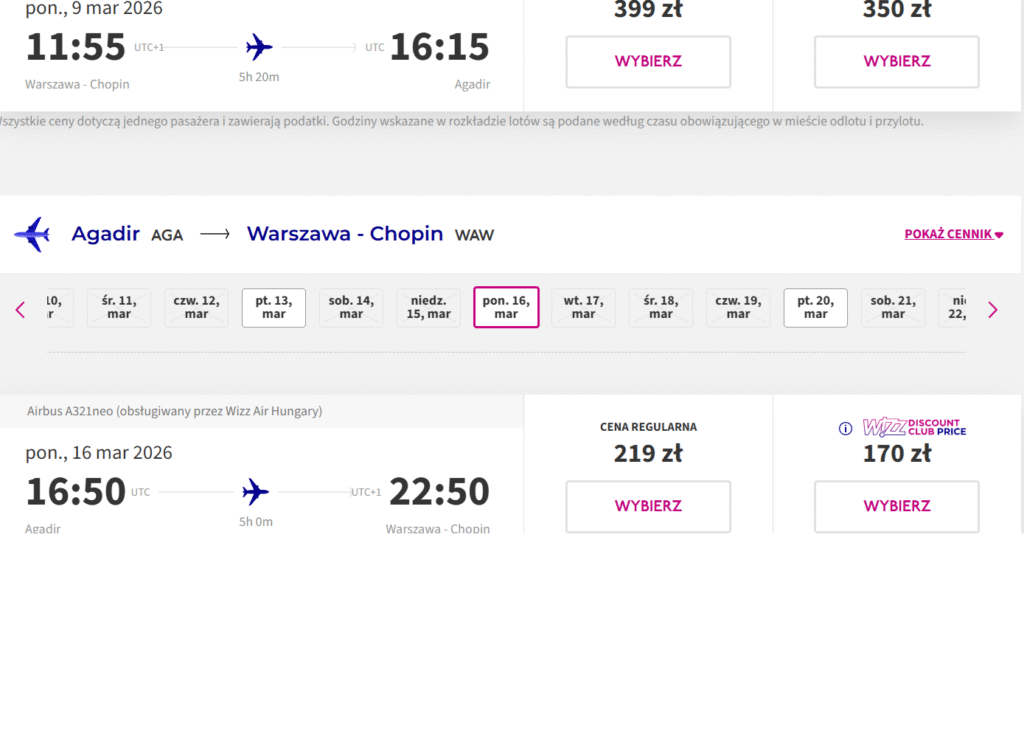Select the pt. 20, mar date tab
Viewport: 1024px width, 734px height.
(x=815, y=307)
